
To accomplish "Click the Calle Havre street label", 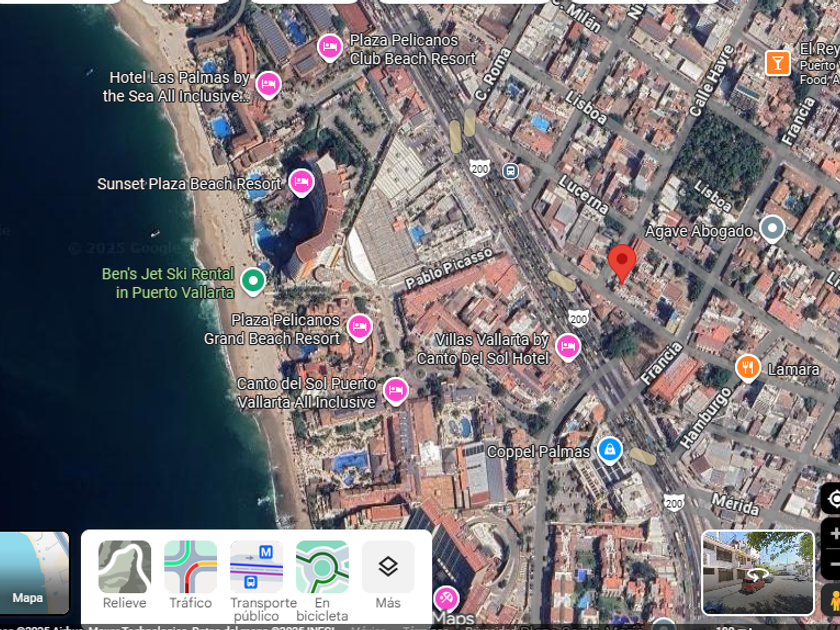I will click(712, 81).
